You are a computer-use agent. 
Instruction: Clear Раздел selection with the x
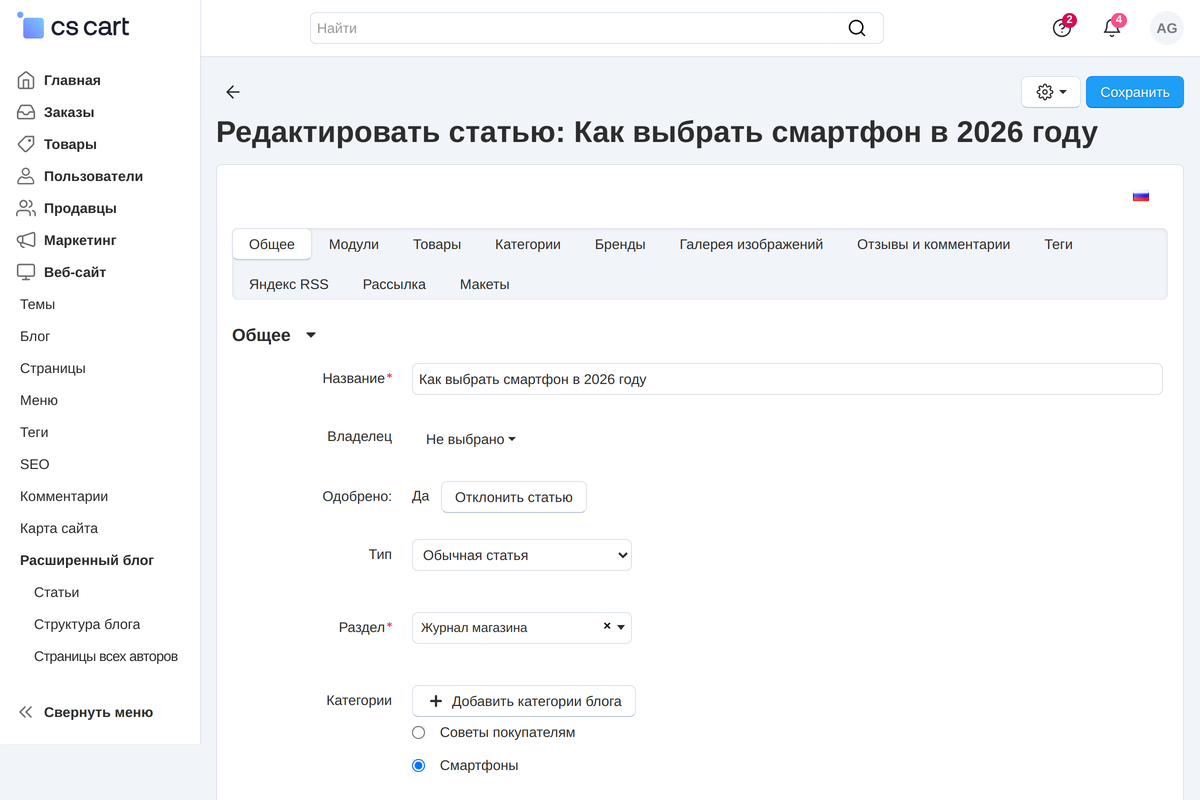pyautogui.click(x=607, y=626)
